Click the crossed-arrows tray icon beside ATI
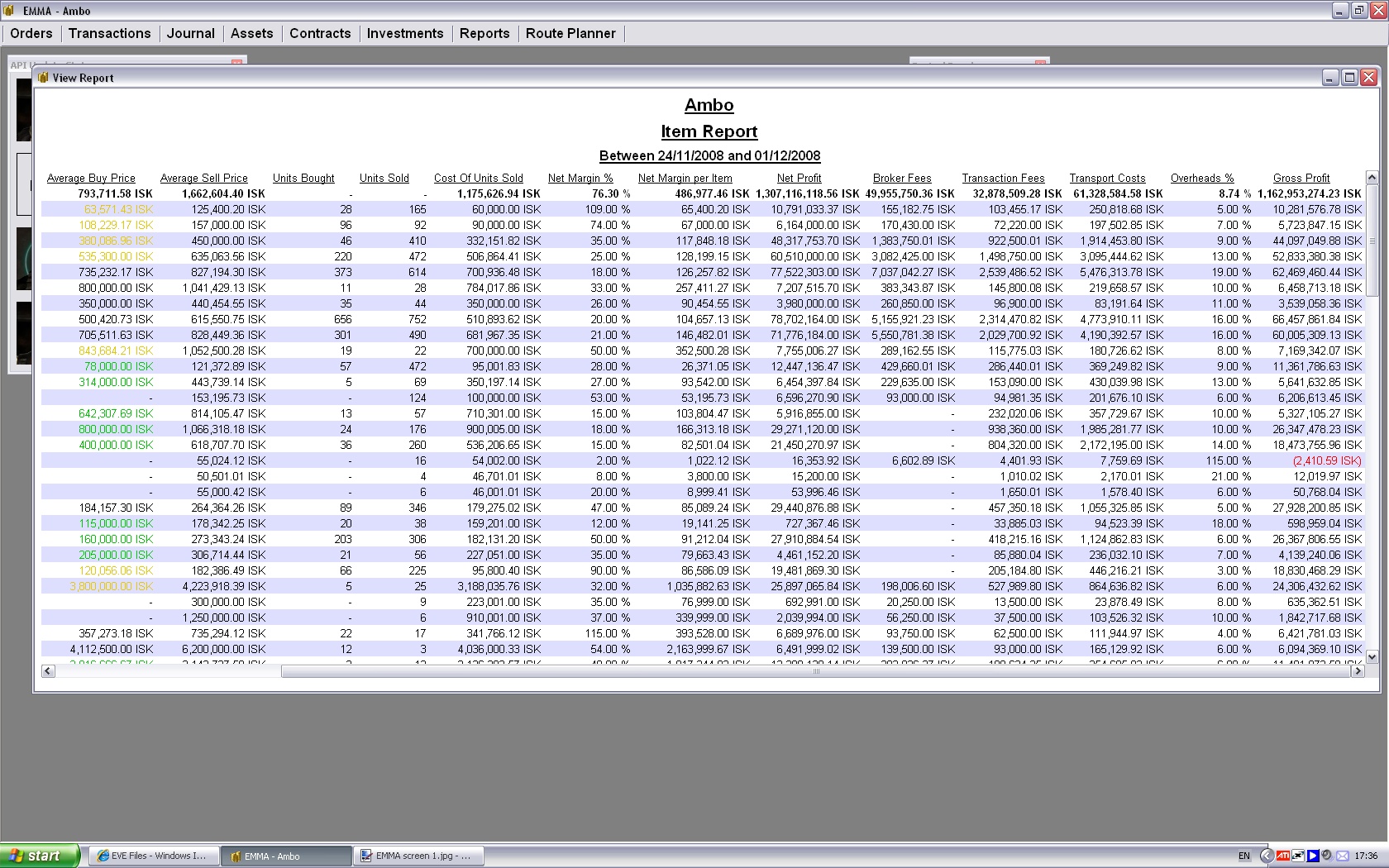 [x=1298, y=856]
